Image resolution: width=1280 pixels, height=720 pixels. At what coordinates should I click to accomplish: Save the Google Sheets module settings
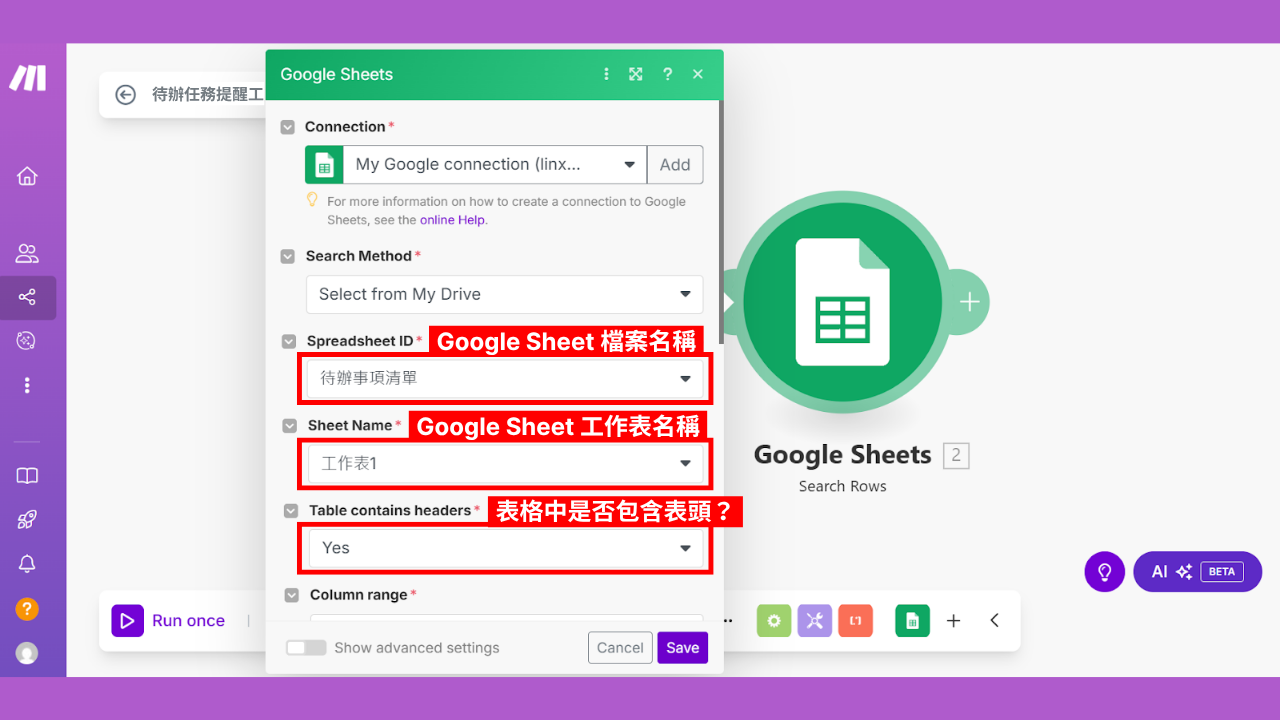683,648
